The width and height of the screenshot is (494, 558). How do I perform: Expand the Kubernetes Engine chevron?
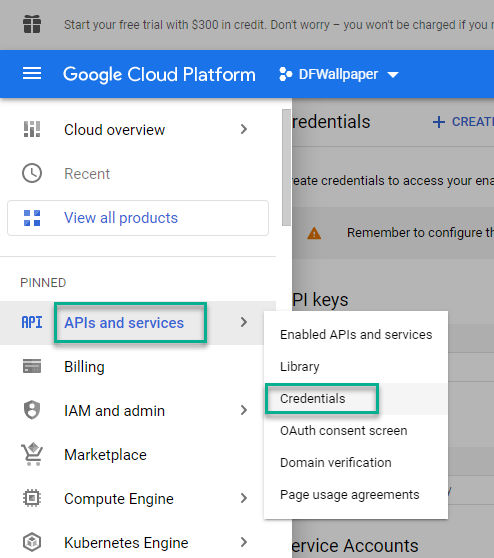click(244, 542)
